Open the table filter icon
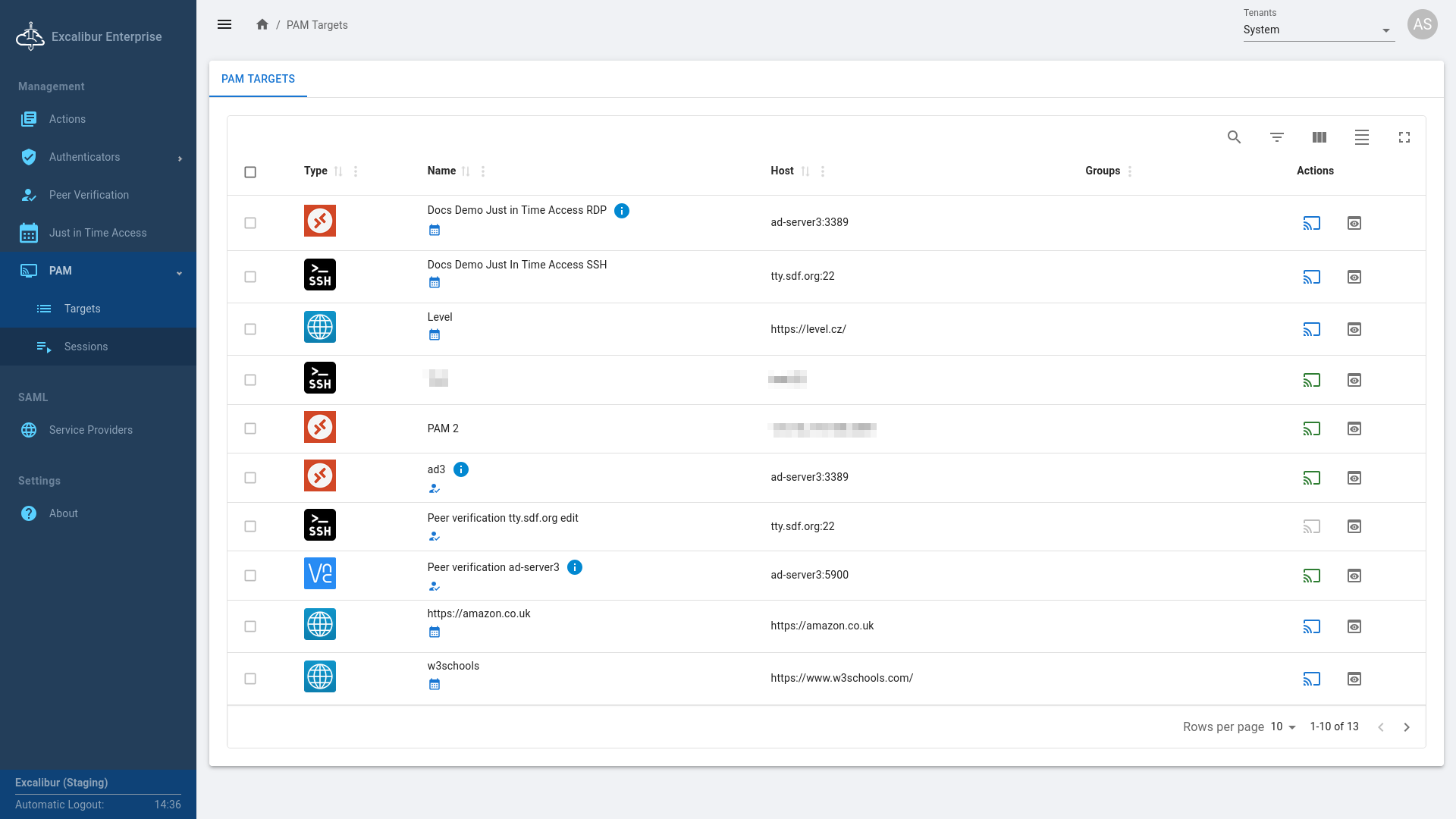The height and width of the screenshot is (819, 1456). point(1276,137)
